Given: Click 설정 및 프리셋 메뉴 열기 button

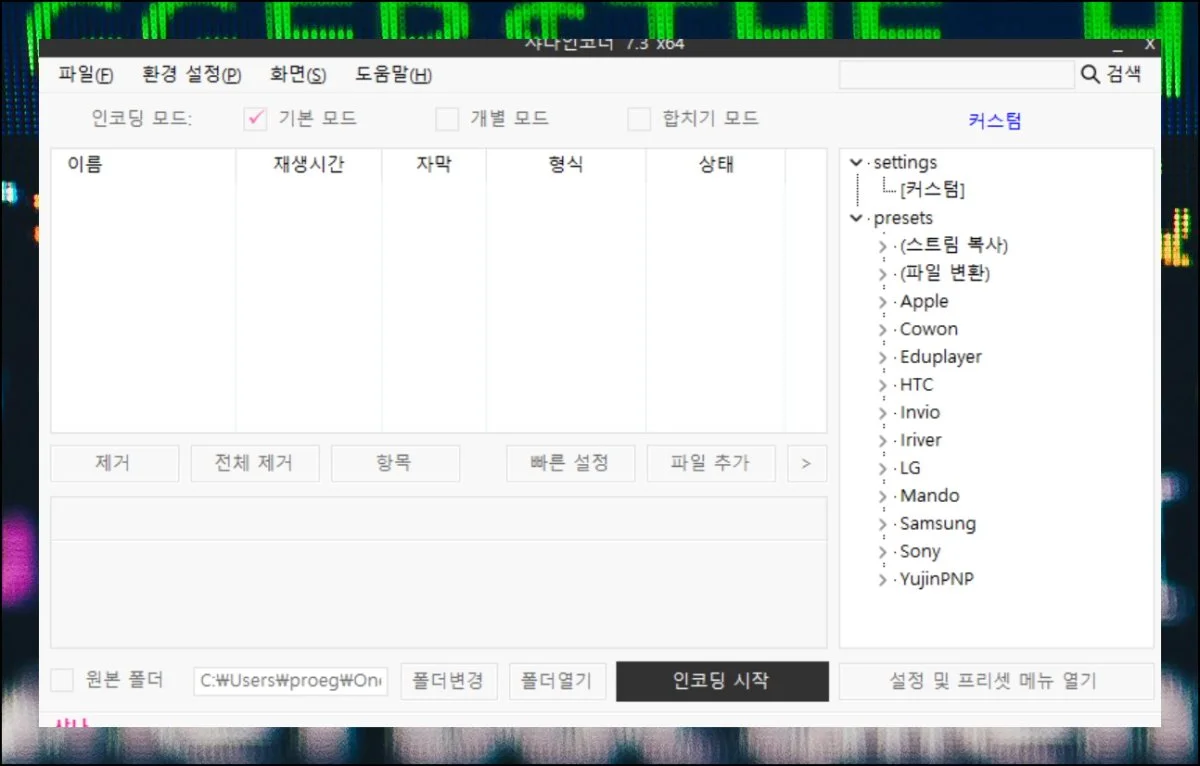Looking at the screenshot, I should [995, 681].
